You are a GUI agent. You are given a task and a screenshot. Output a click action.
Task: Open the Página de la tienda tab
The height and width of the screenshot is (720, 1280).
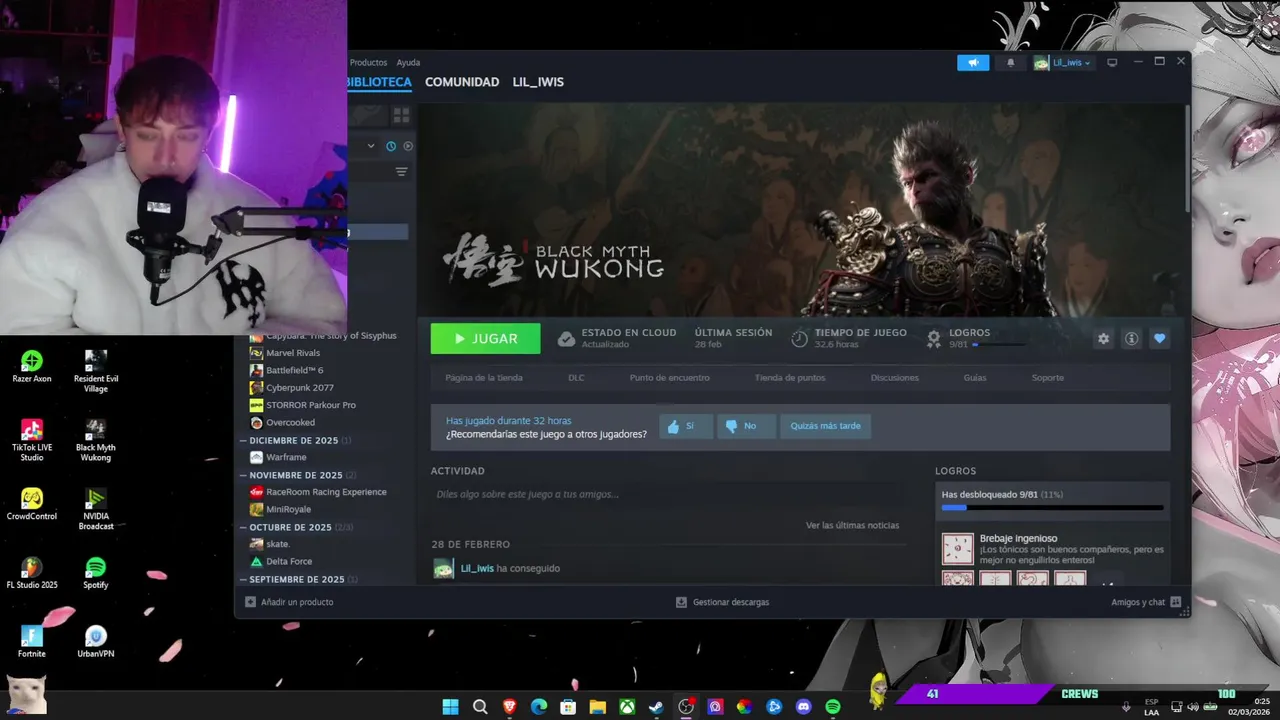pos(484,378)
